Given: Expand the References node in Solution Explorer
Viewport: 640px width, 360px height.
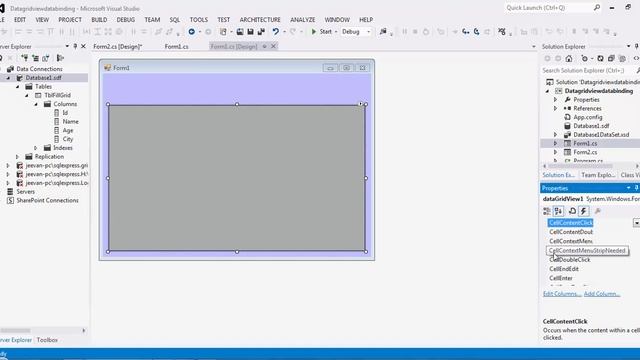Looking at the screenshot, I should point(556,108).
